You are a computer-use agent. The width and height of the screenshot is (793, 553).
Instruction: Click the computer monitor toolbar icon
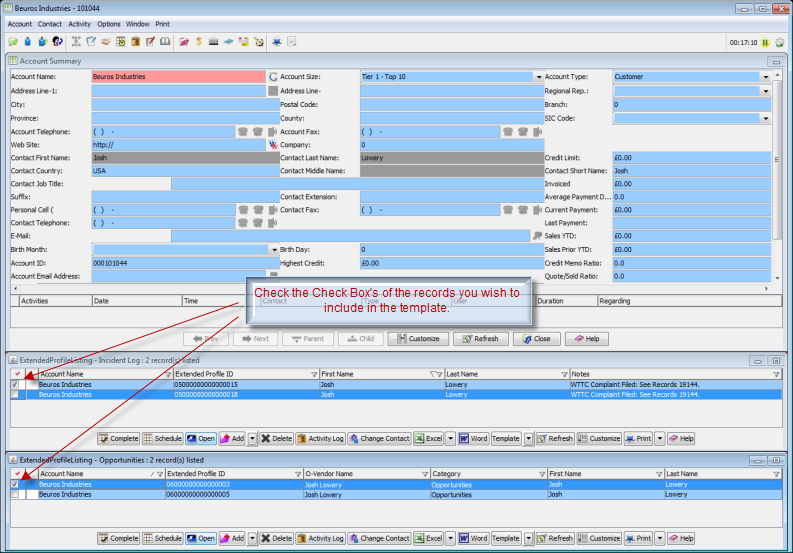click(x=277, y=42)
